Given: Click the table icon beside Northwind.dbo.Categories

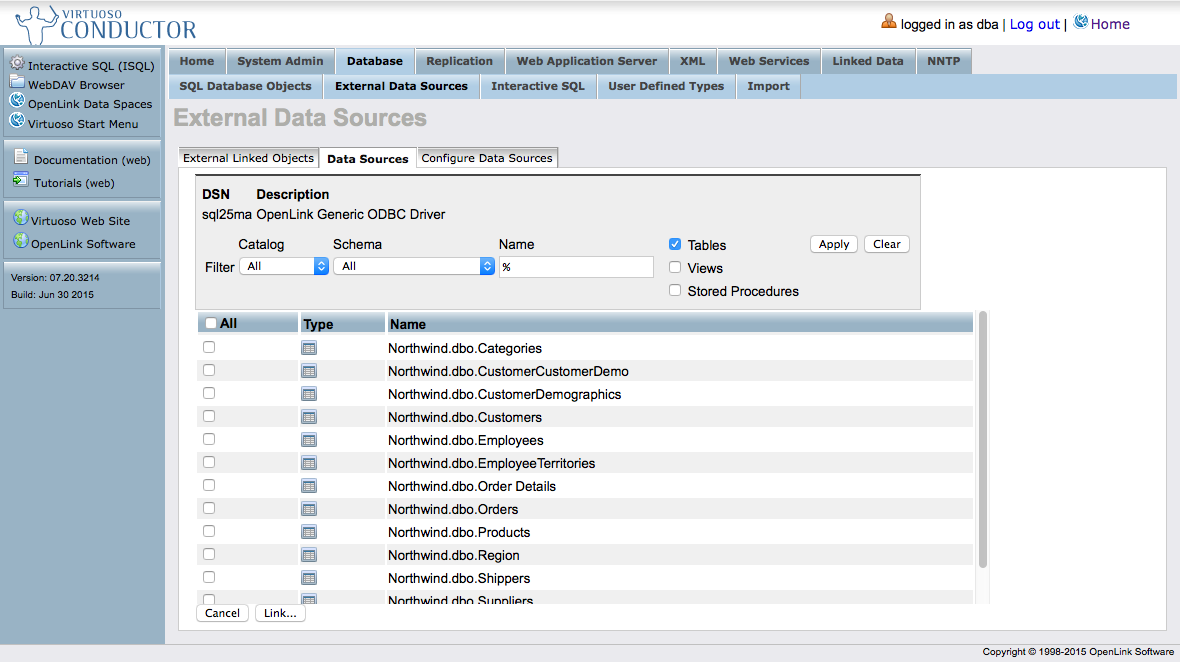Looking at the screenshot, I should click(x=309, y=348).
